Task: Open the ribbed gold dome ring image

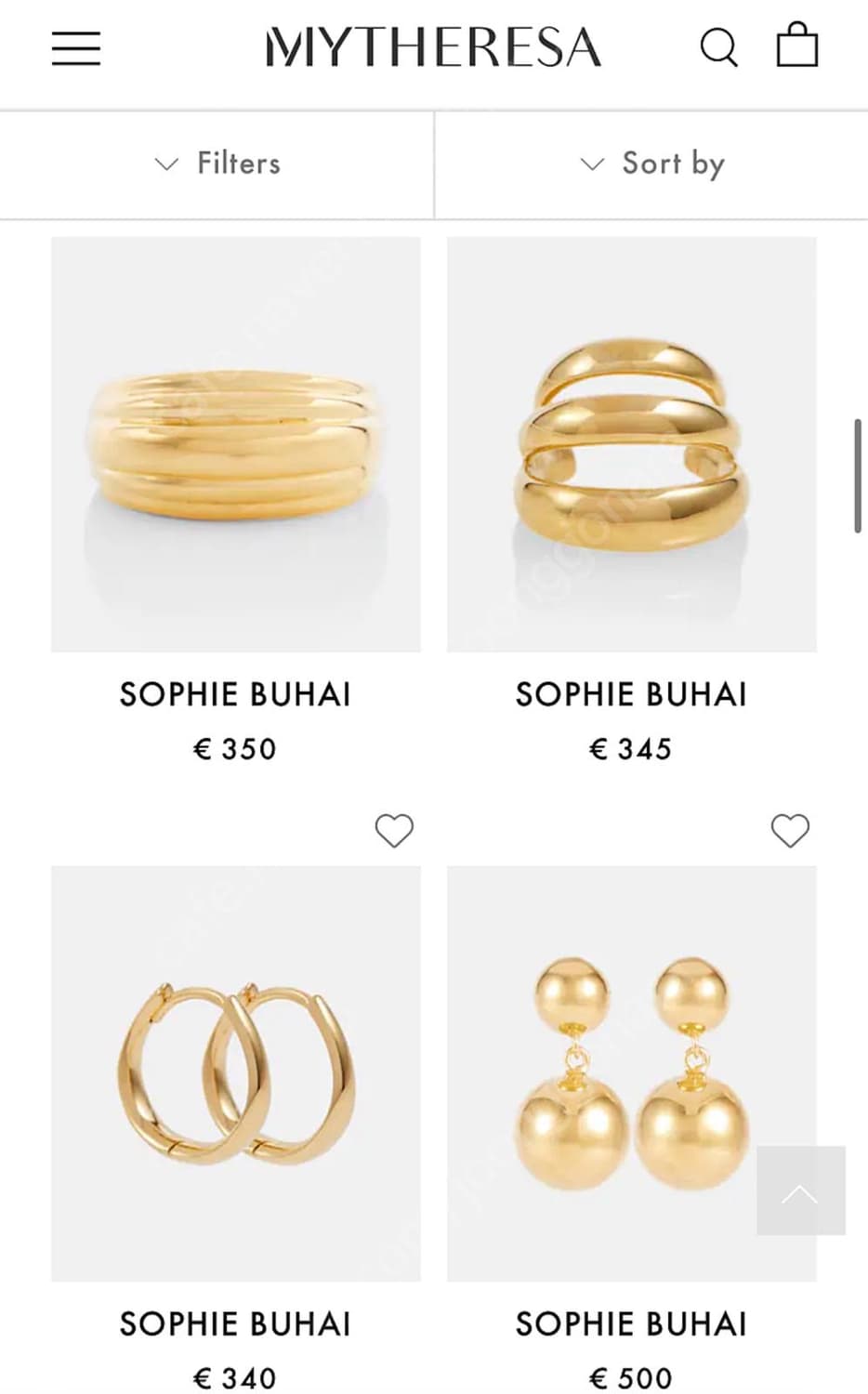Action: tap(236, 444)
